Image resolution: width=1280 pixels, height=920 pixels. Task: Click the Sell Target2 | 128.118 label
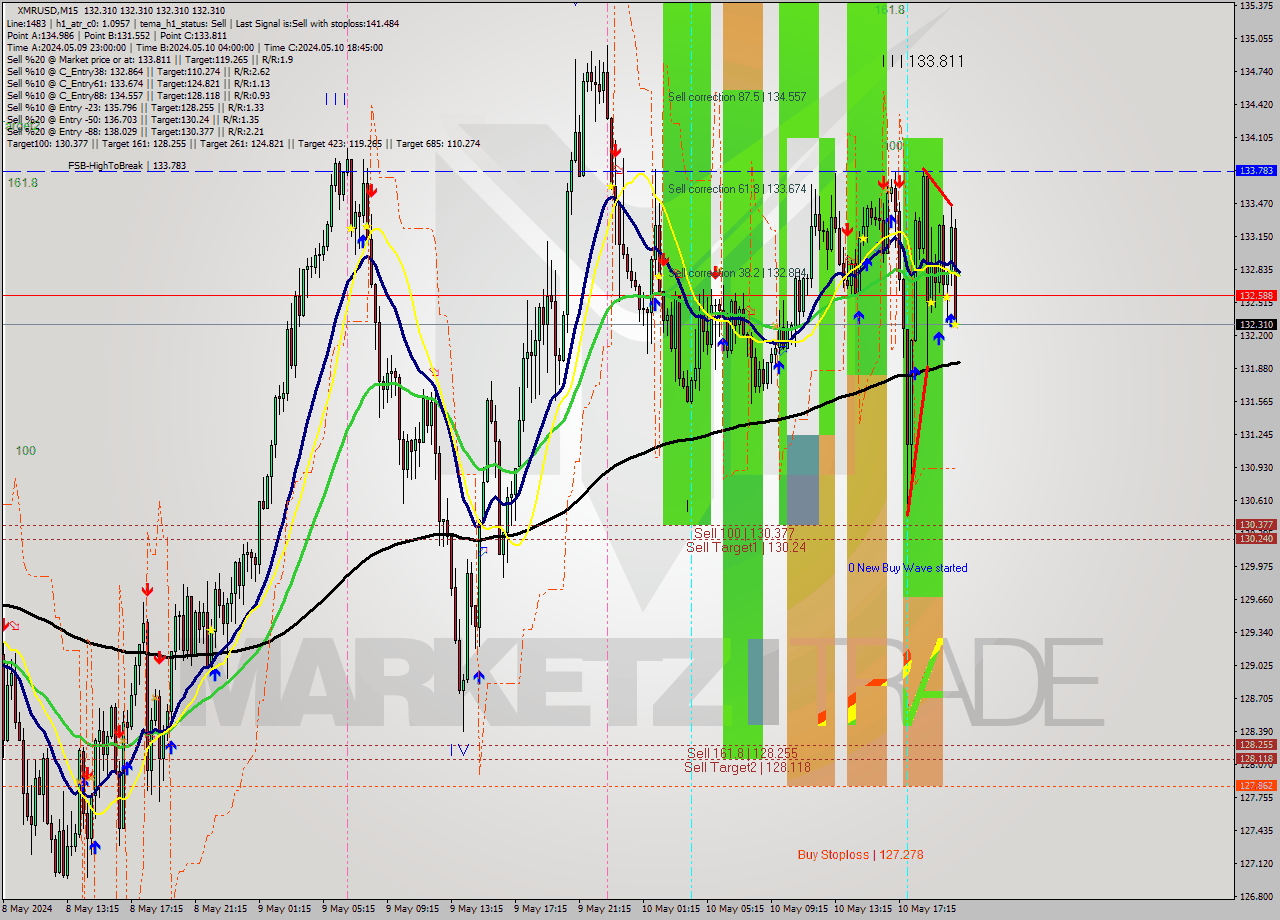point(747,767)
